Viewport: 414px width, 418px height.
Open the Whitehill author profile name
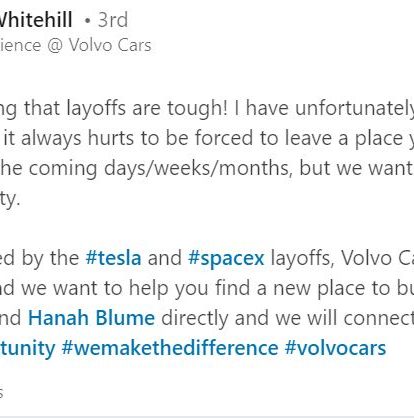click(36, 19)
